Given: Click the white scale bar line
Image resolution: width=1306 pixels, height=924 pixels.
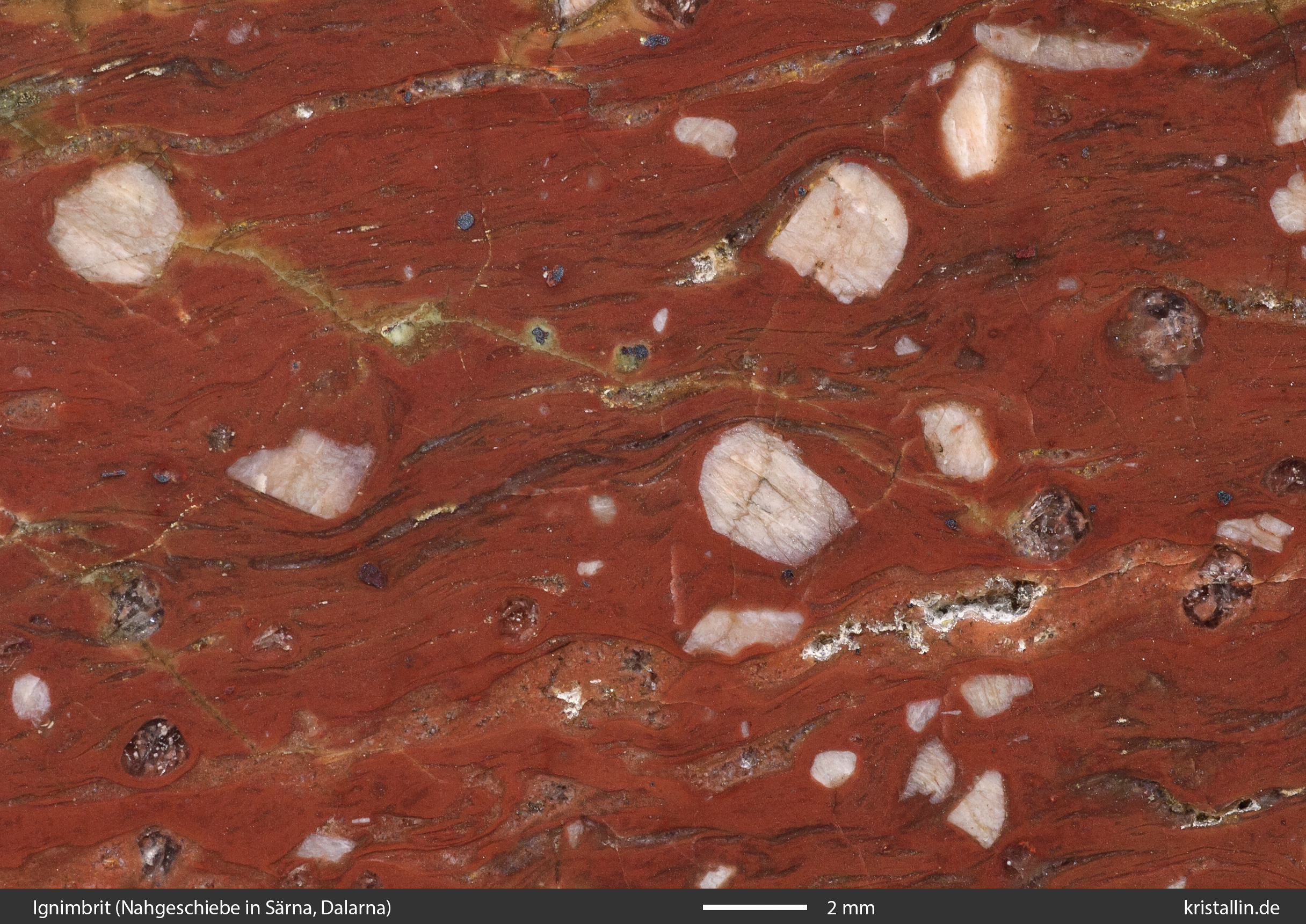Looking at the screenshot, I should point(754,907).
